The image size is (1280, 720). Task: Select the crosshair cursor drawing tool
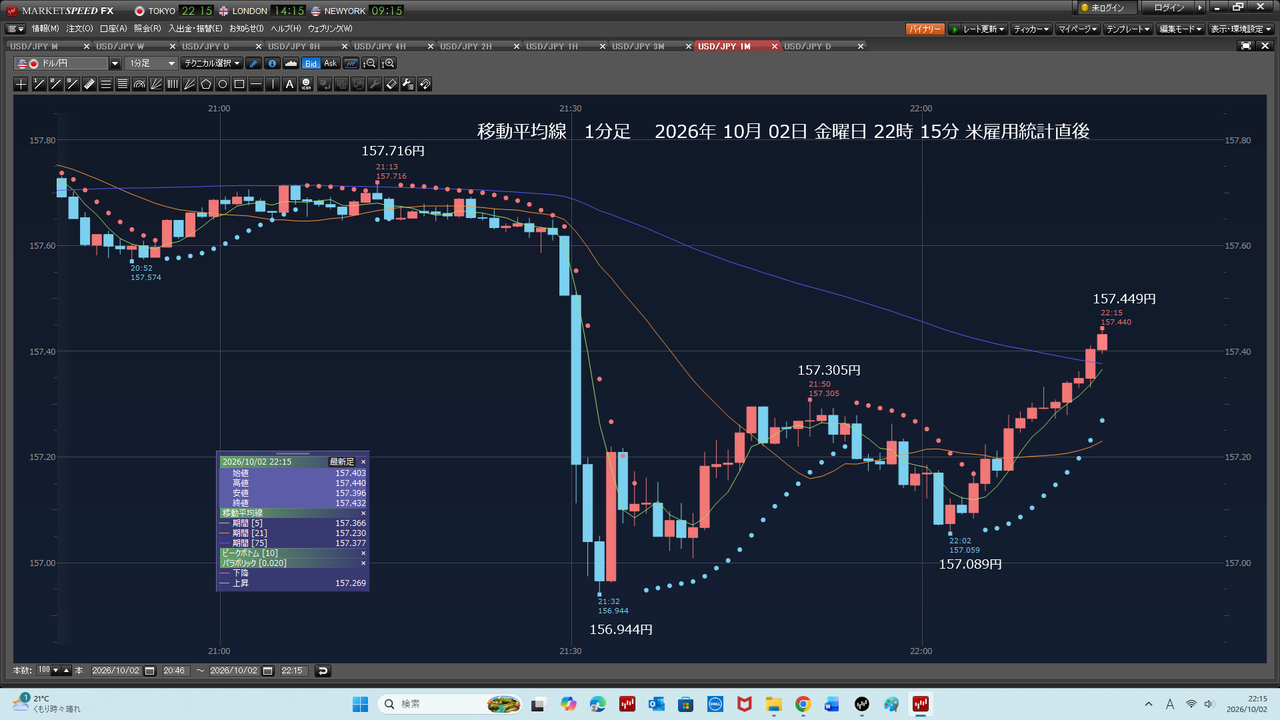pyautogui.click(x=21, y=84)
